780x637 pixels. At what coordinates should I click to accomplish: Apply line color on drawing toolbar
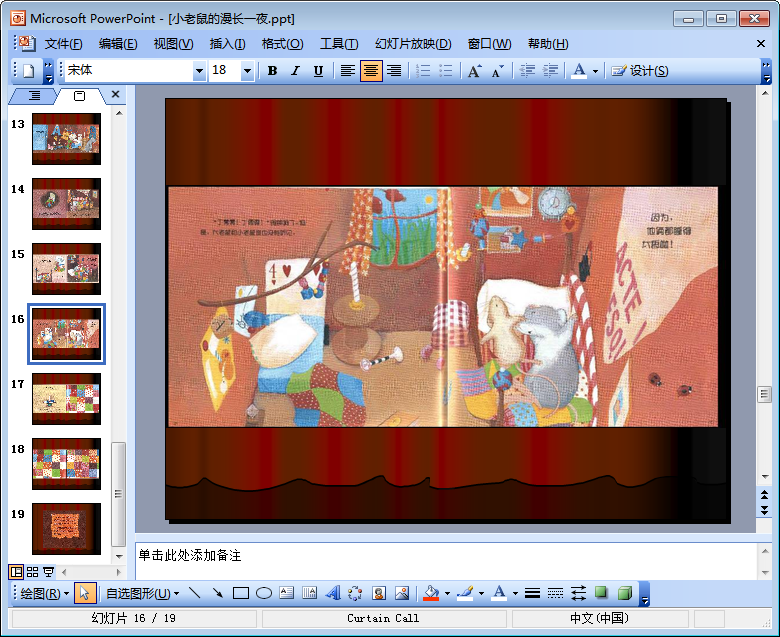465,593
